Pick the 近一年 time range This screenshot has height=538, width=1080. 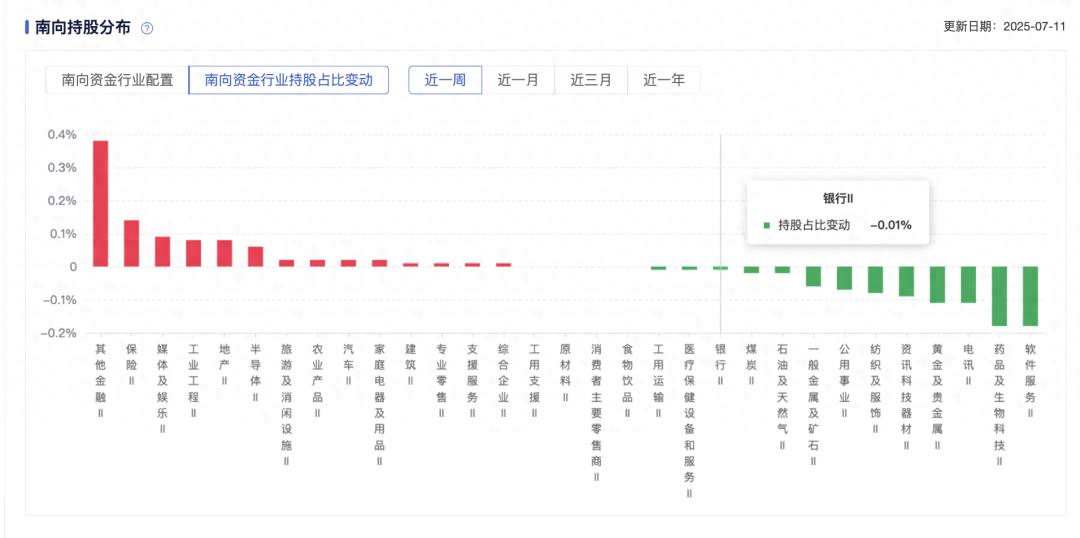[664, 80]
